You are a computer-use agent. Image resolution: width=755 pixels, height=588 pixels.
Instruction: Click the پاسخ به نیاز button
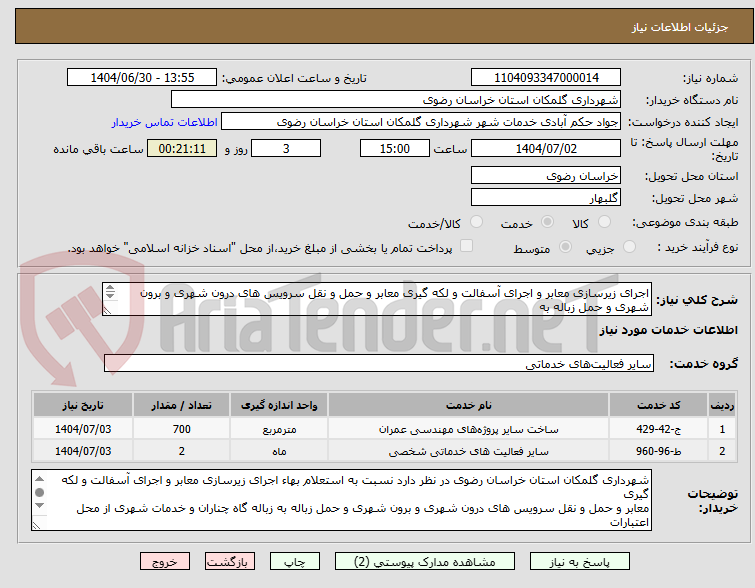tap(580, 562)
